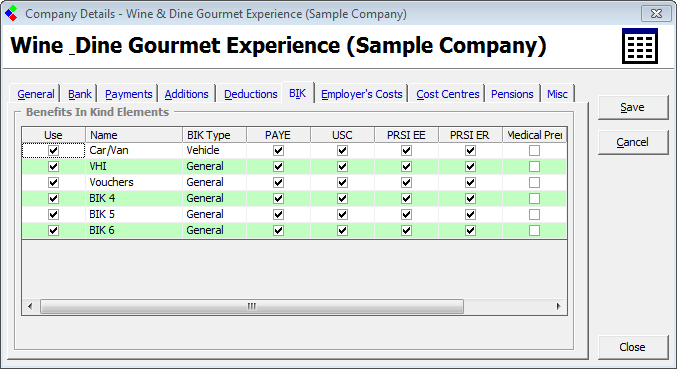Check Medical Premium for BIK 6
The width and height of the screenshot is (677, 369).
(535, 230)
